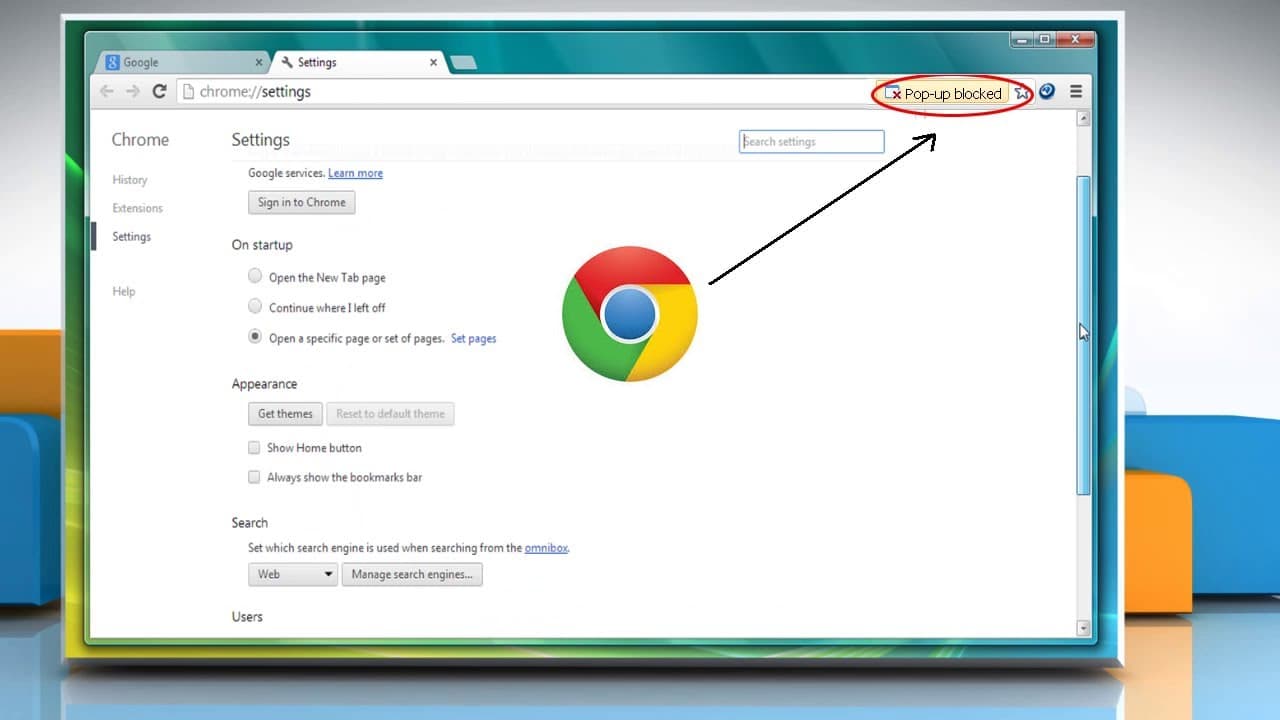
Task: Select Settings in the sidebar
Action: pyautogui.click(x=132, y=237)
